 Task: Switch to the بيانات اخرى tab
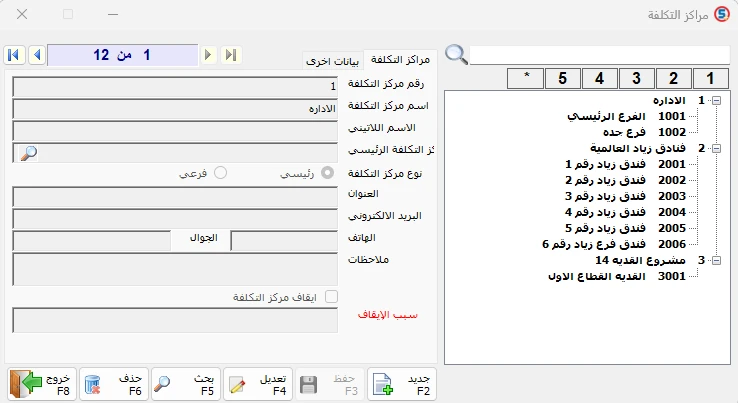click(333, 61)
